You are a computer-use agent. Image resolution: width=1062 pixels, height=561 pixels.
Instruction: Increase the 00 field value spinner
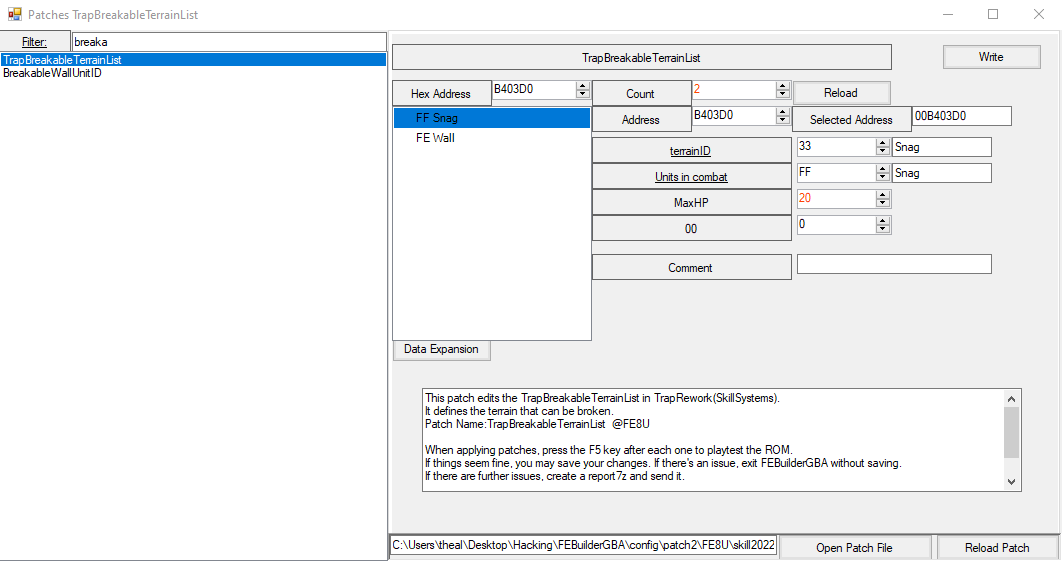tap(882, 220)
